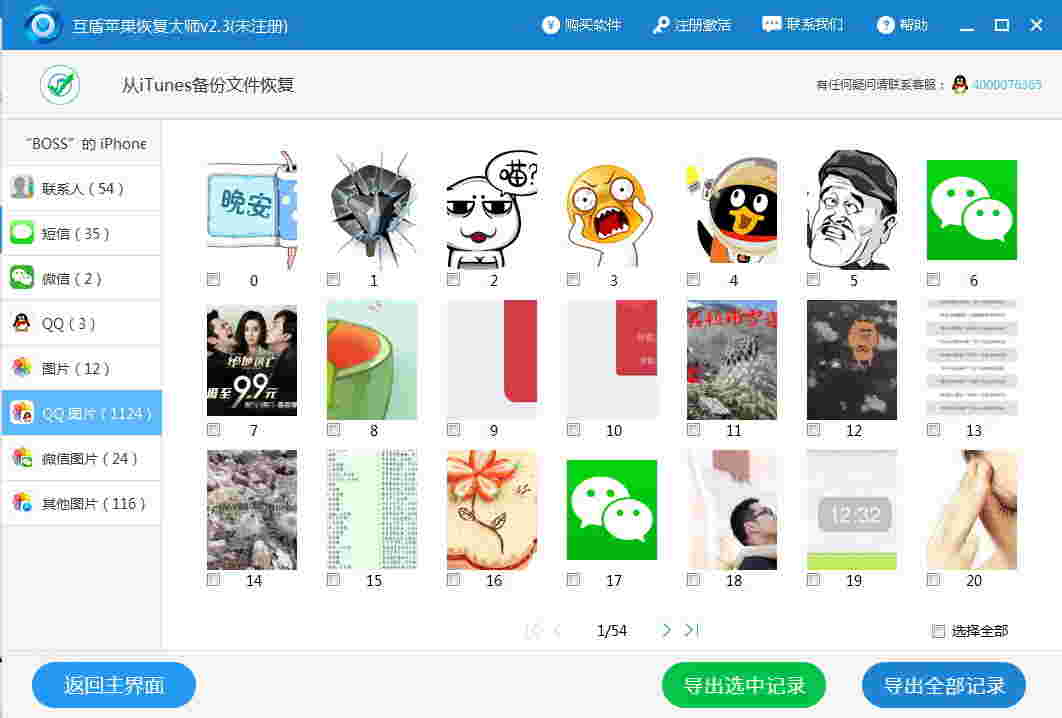Image resolution: width=1062 pixels, height=718 pixels.
Task: Open the watermelon thumbnail numbered 8
Action: tap(371, 360)
